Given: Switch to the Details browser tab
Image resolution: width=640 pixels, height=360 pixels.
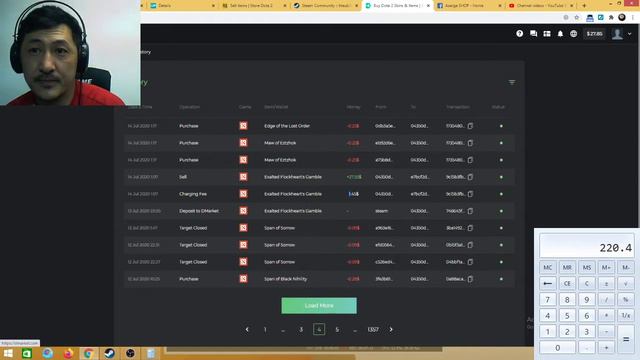Looking at the screenshot, I should [x=182, y=6].
